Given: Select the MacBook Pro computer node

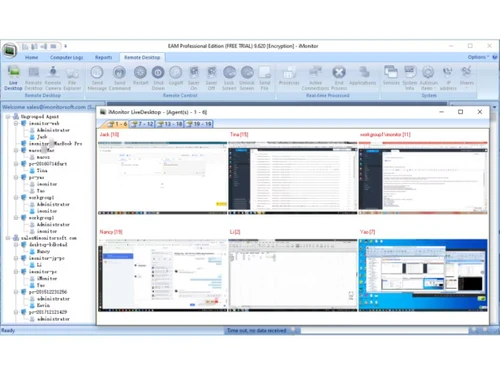Looking at the screenshot, I should (55, 144).
